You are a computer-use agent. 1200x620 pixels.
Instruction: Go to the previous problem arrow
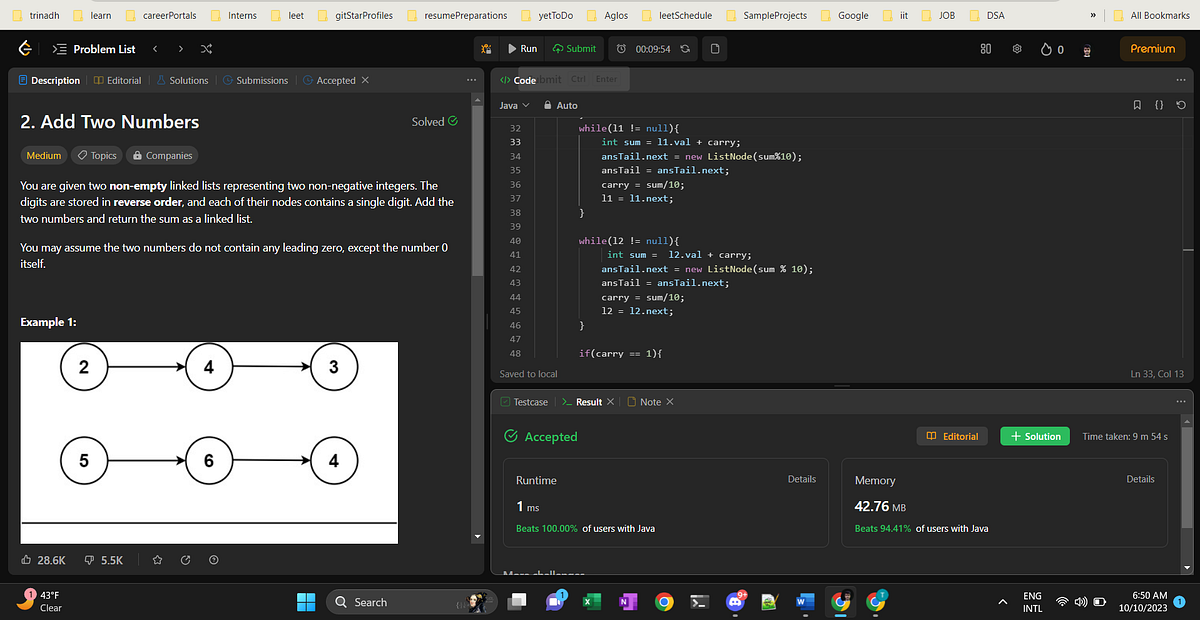point(156,49)
